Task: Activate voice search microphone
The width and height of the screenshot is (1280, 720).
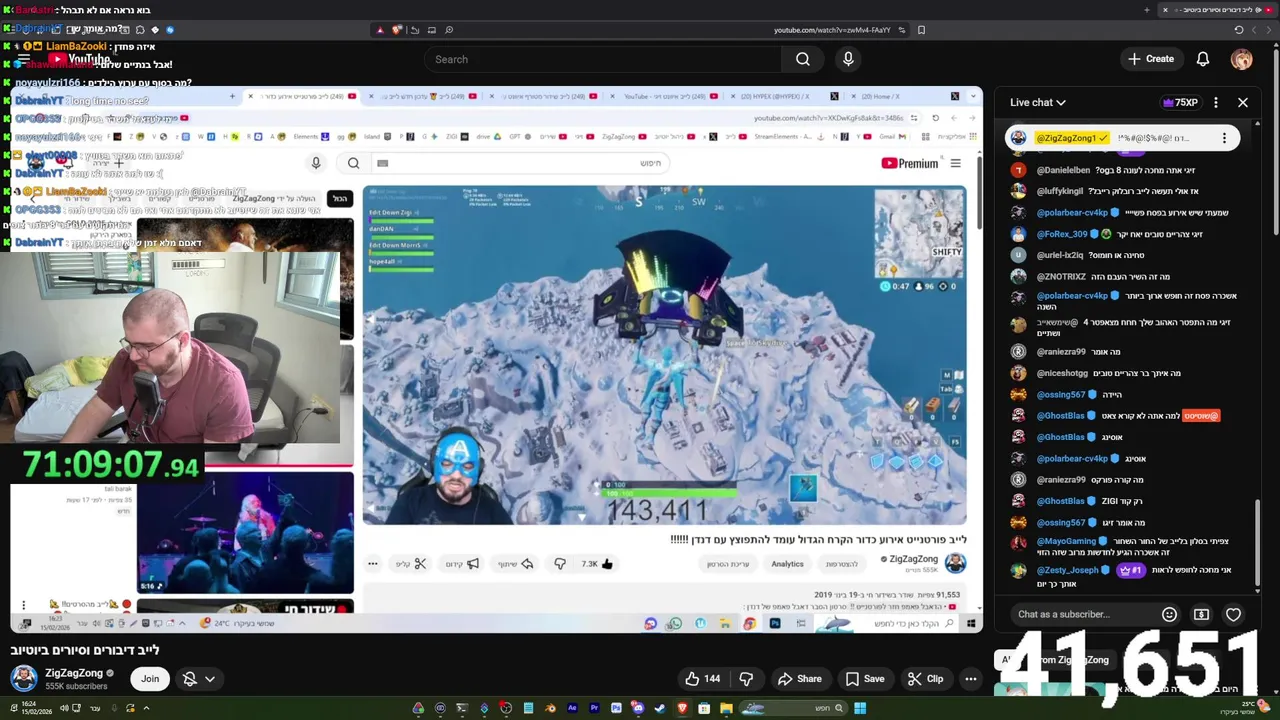Action: click(848, 59)
